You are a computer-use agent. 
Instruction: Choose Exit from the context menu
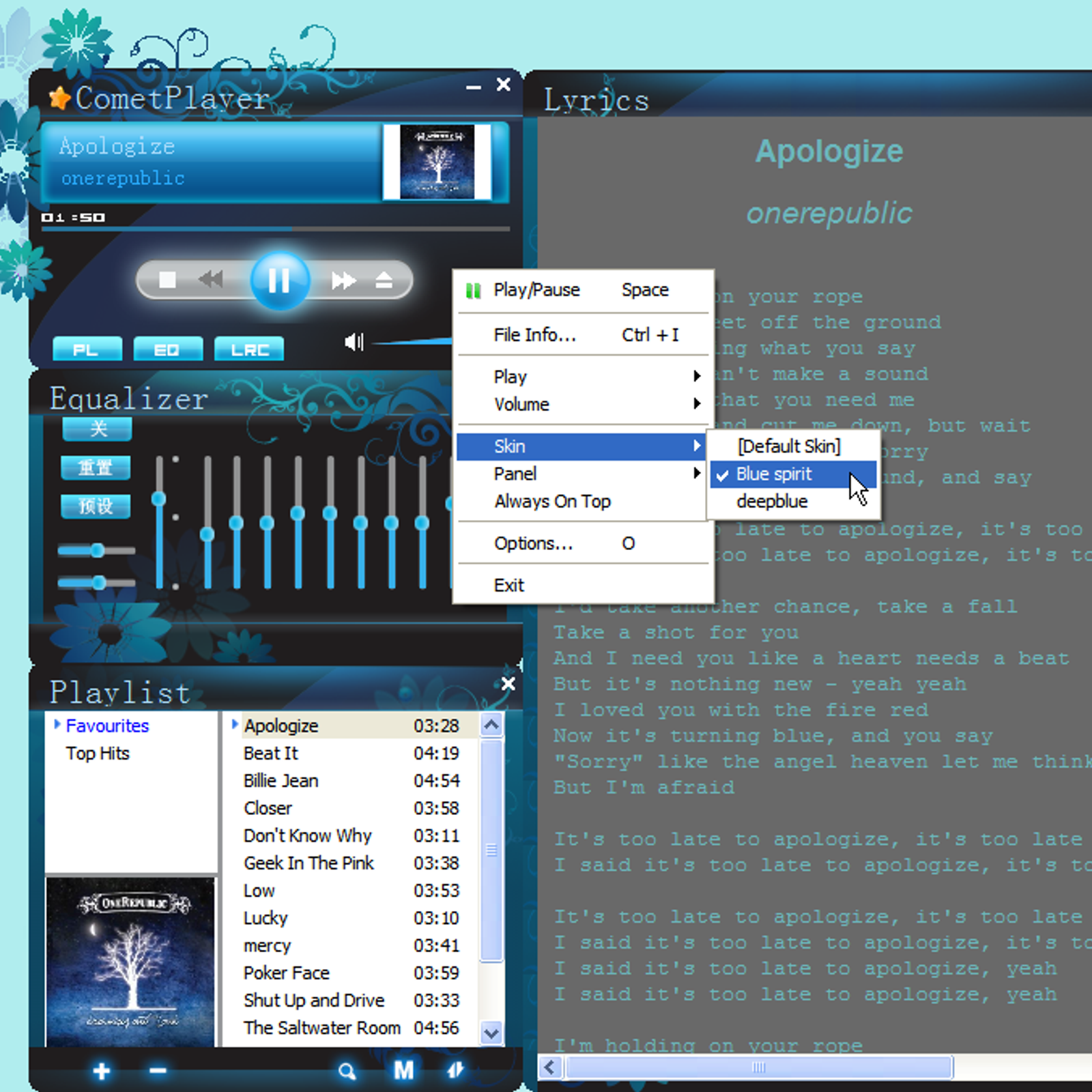pos(584,586)
